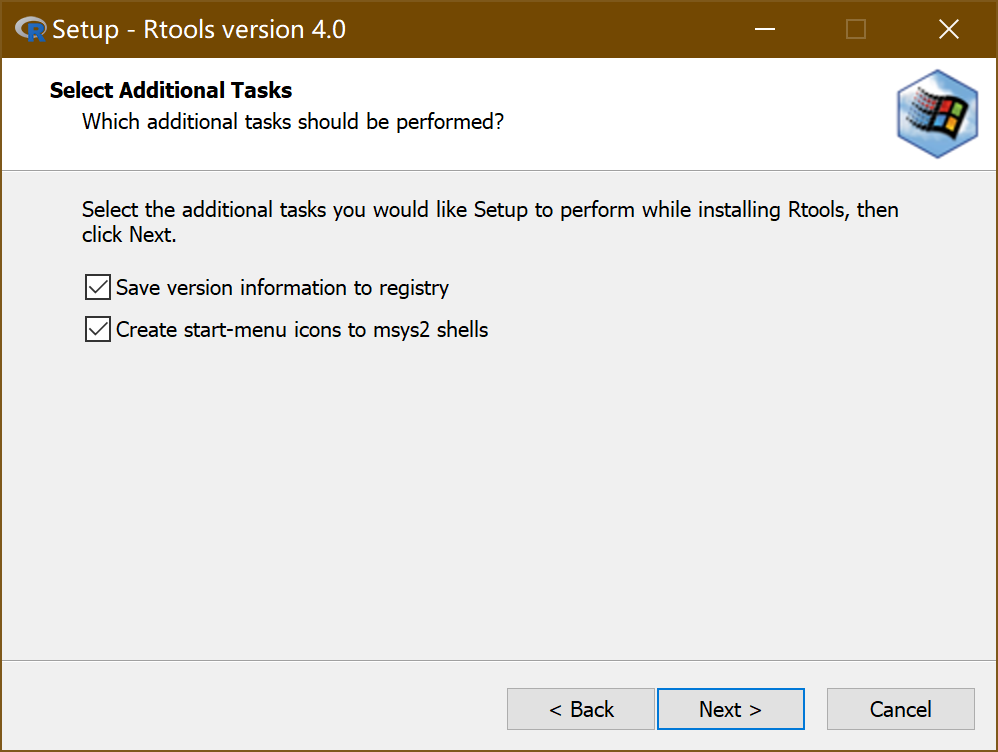Uncheck Save version information to registry box
The width and height of the screenshot is (998, 752).
click(98, 288)
